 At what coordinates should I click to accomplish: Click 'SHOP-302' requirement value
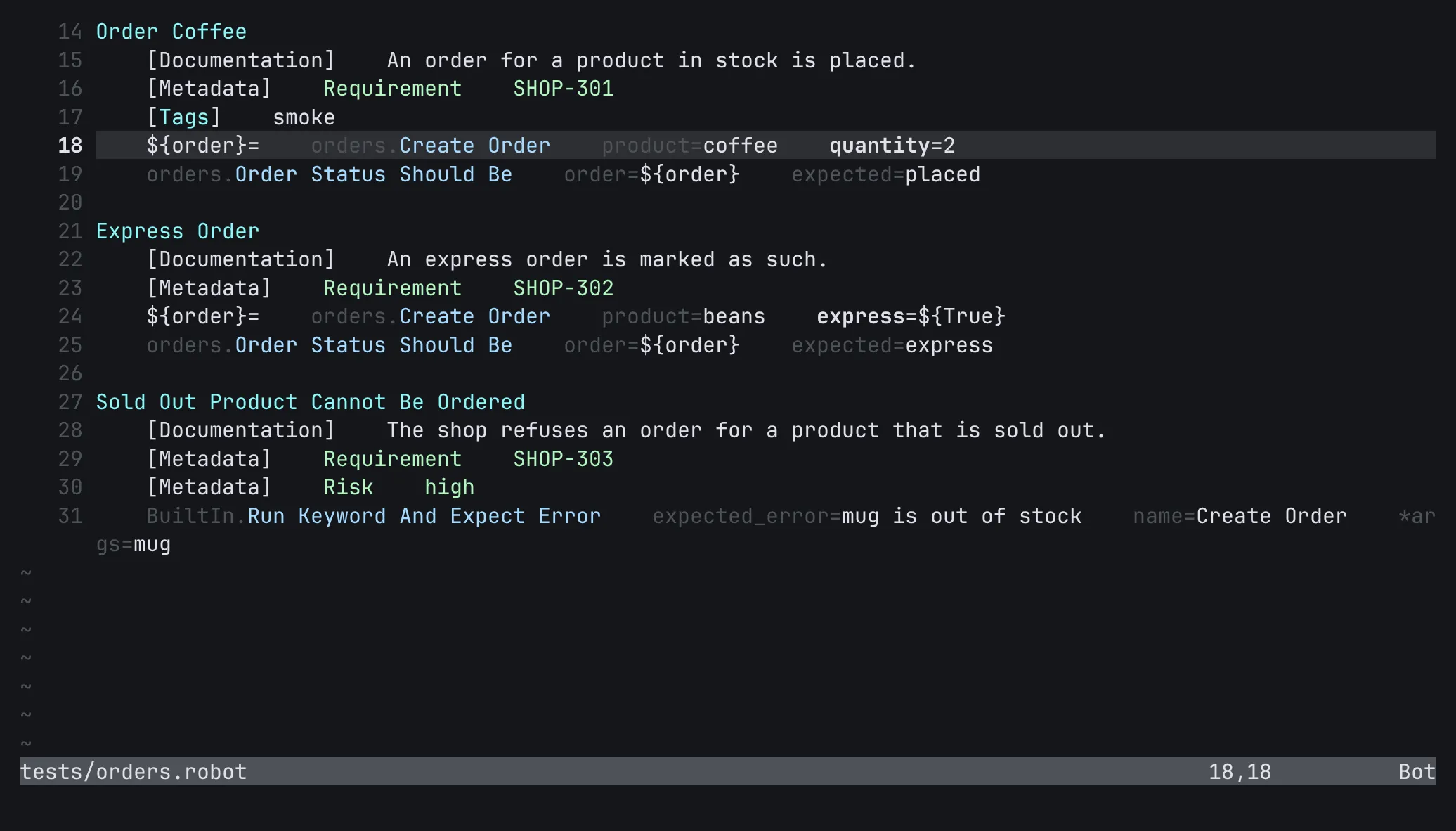[x=563, y=288]
